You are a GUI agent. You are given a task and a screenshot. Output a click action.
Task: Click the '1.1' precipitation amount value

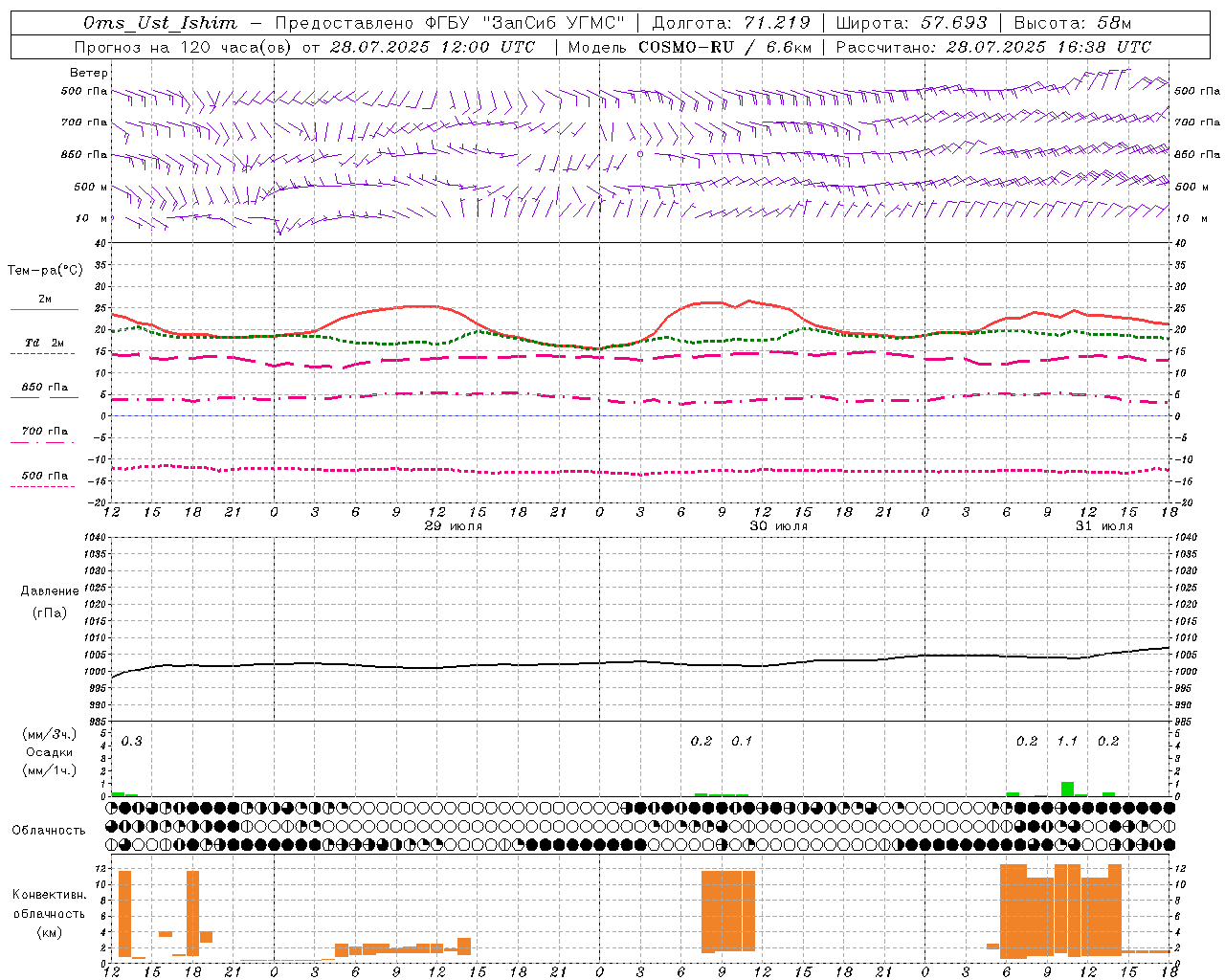click(1067, 741)
